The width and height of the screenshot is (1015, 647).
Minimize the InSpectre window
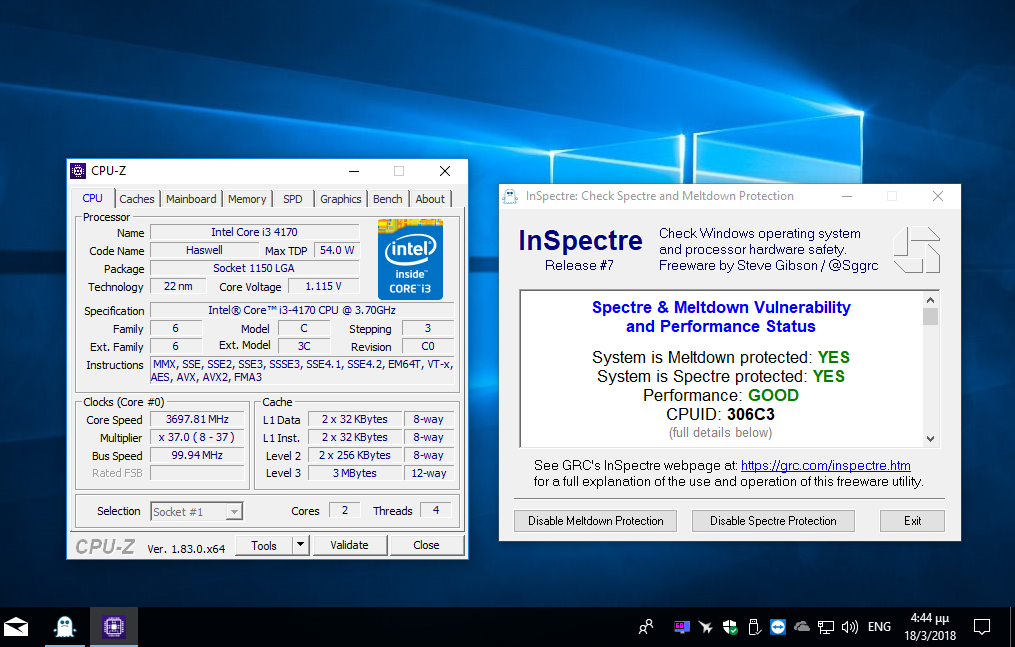click(x=847, y=196)
